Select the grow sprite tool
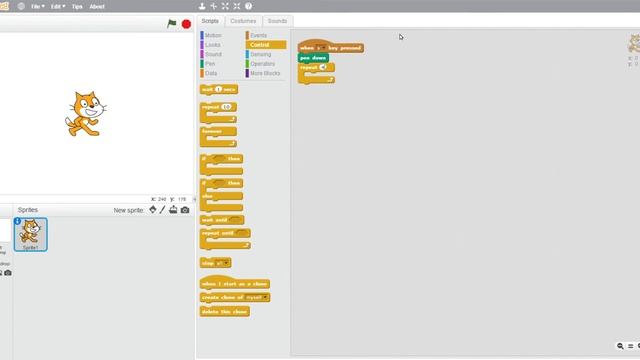This screenshot has width=640, height=360. pyautogui.click(x=225, y=6)
